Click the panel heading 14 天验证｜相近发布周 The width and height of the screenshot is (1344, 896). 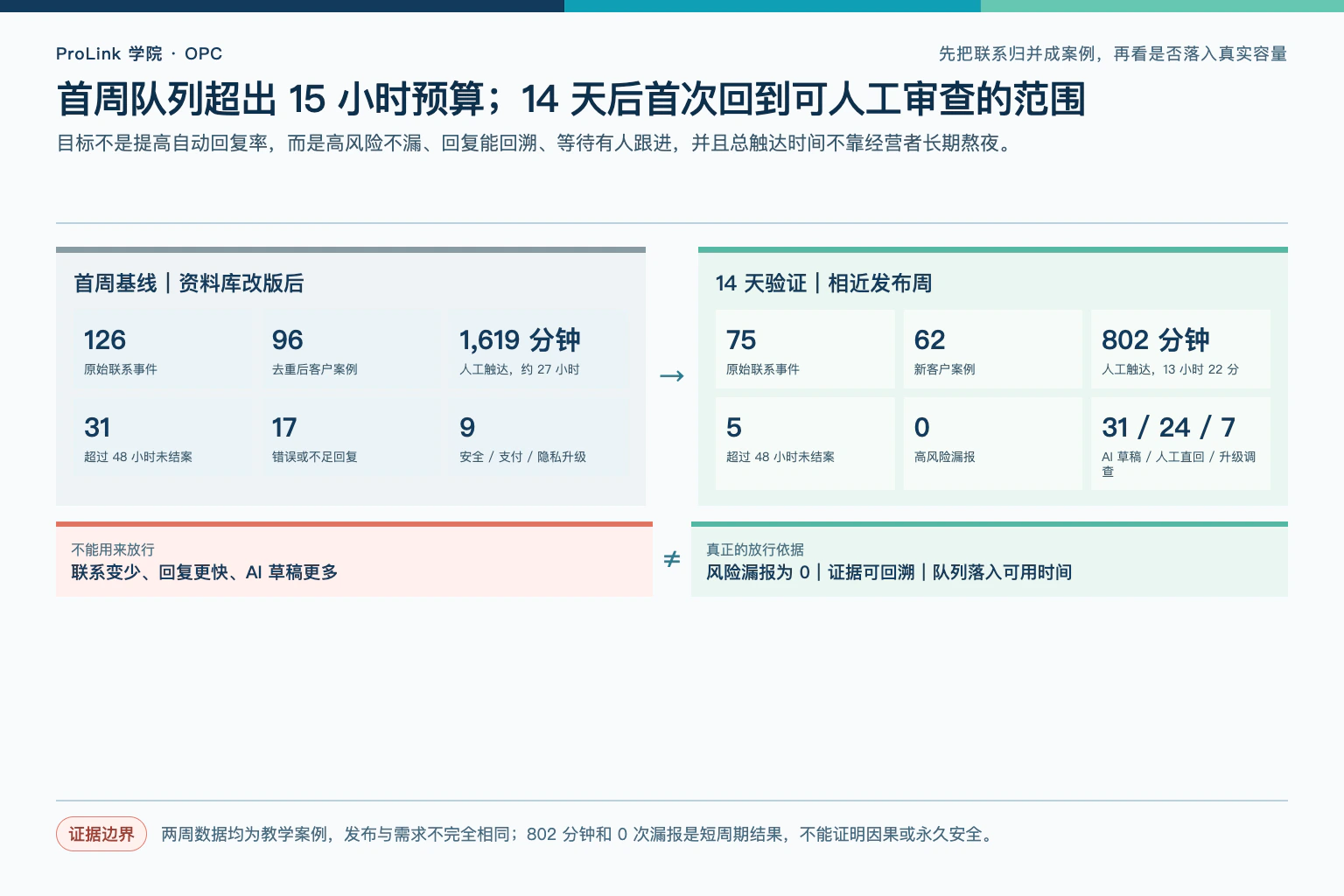click(x=824, y=283)
